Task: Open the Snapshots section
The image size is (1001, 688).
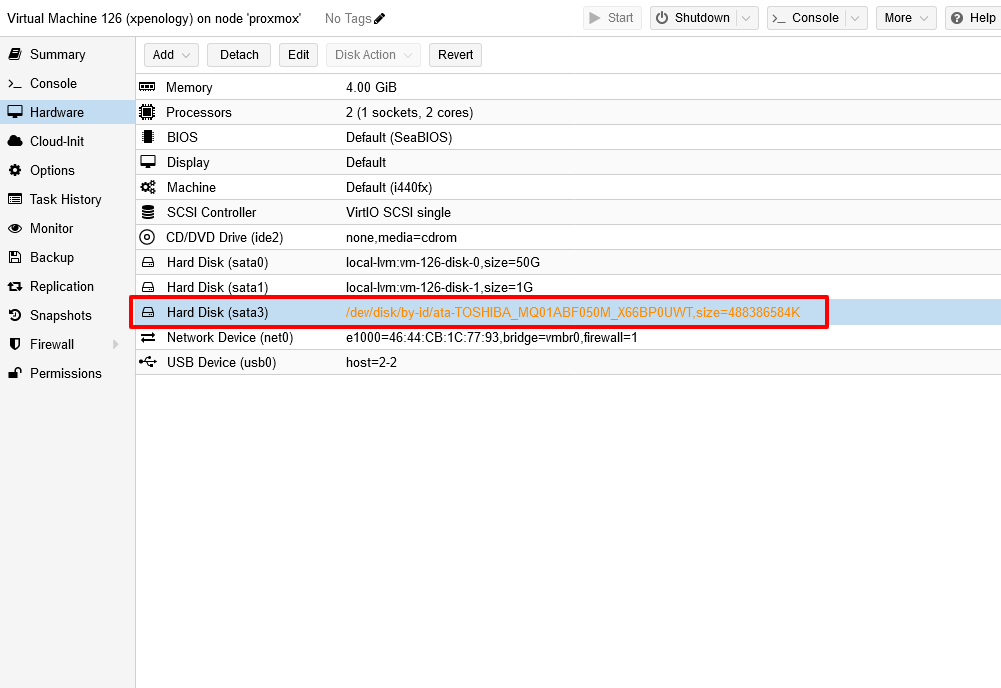Action: (x=60, y=315)
